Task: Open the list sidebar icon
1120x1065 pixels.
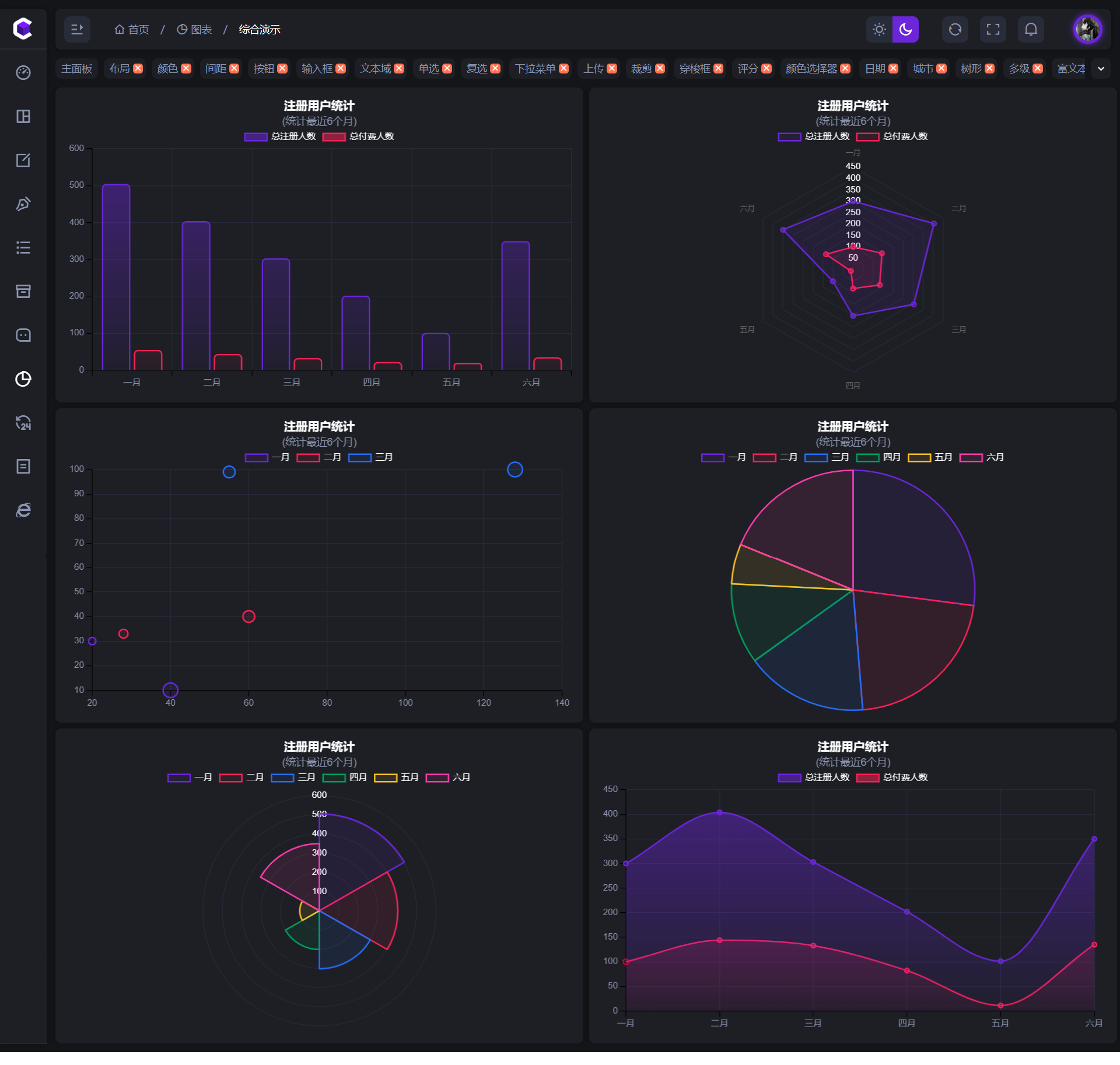Action: coord(23,248)
